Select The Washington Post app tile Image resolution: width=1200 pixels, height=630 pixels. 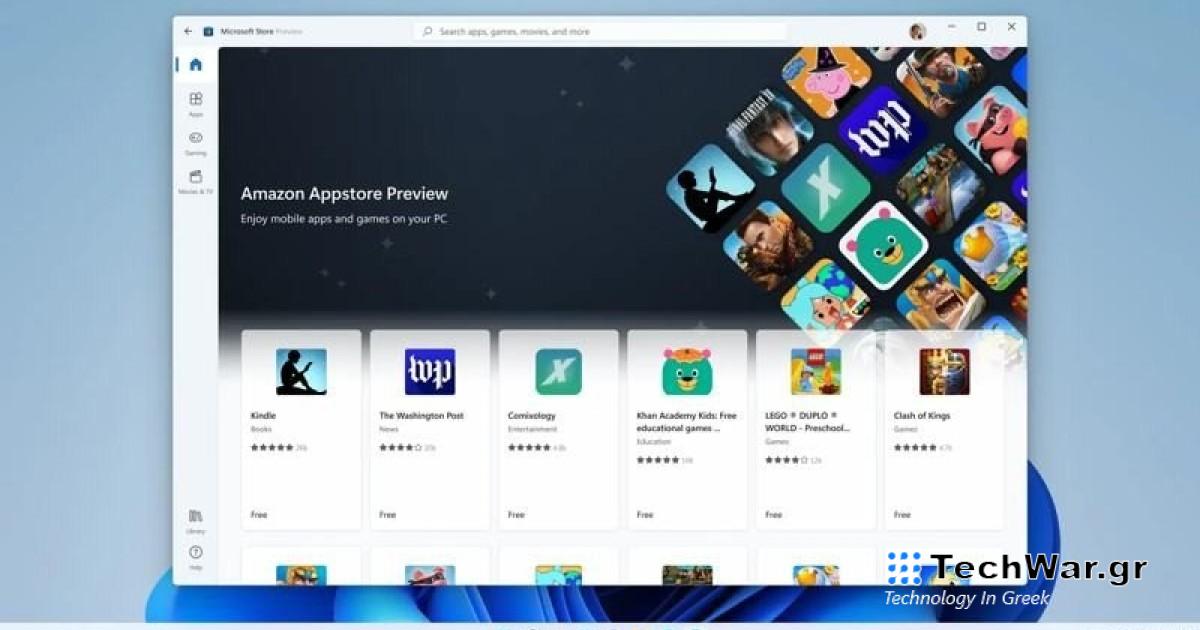coord(429,372)
